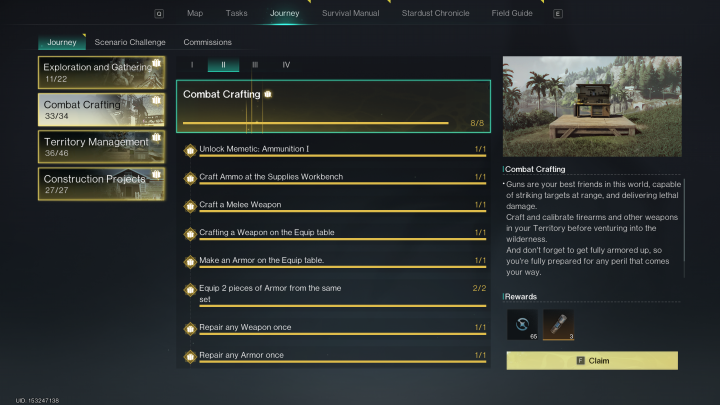Open Combat Crafting 33/34 category

point(101,110)
